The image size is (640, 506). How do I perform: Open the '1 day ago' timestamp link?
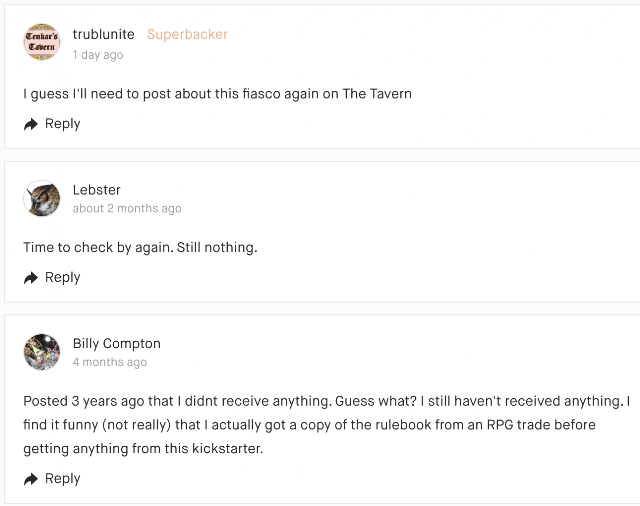click(98, 55)
